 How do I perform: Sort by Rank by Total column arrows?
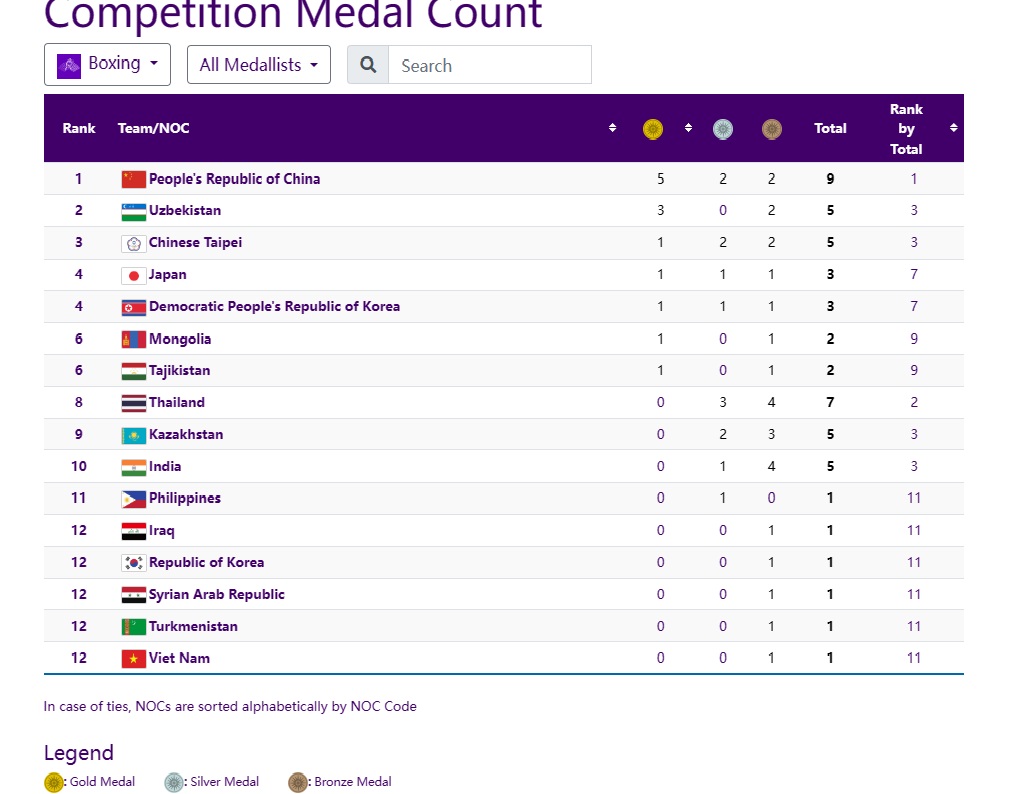tap(953, 128)
